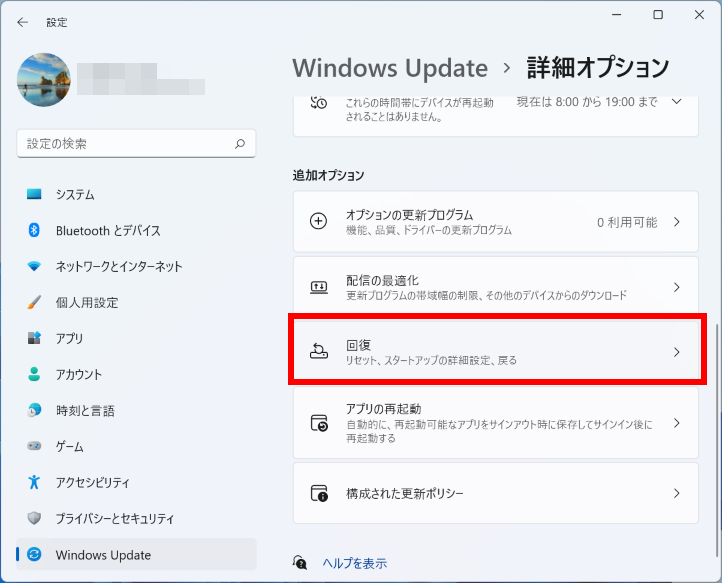Click the magnifier icon in the search box
The width and height of the screenshot is (722, 583).
point(240,144)
